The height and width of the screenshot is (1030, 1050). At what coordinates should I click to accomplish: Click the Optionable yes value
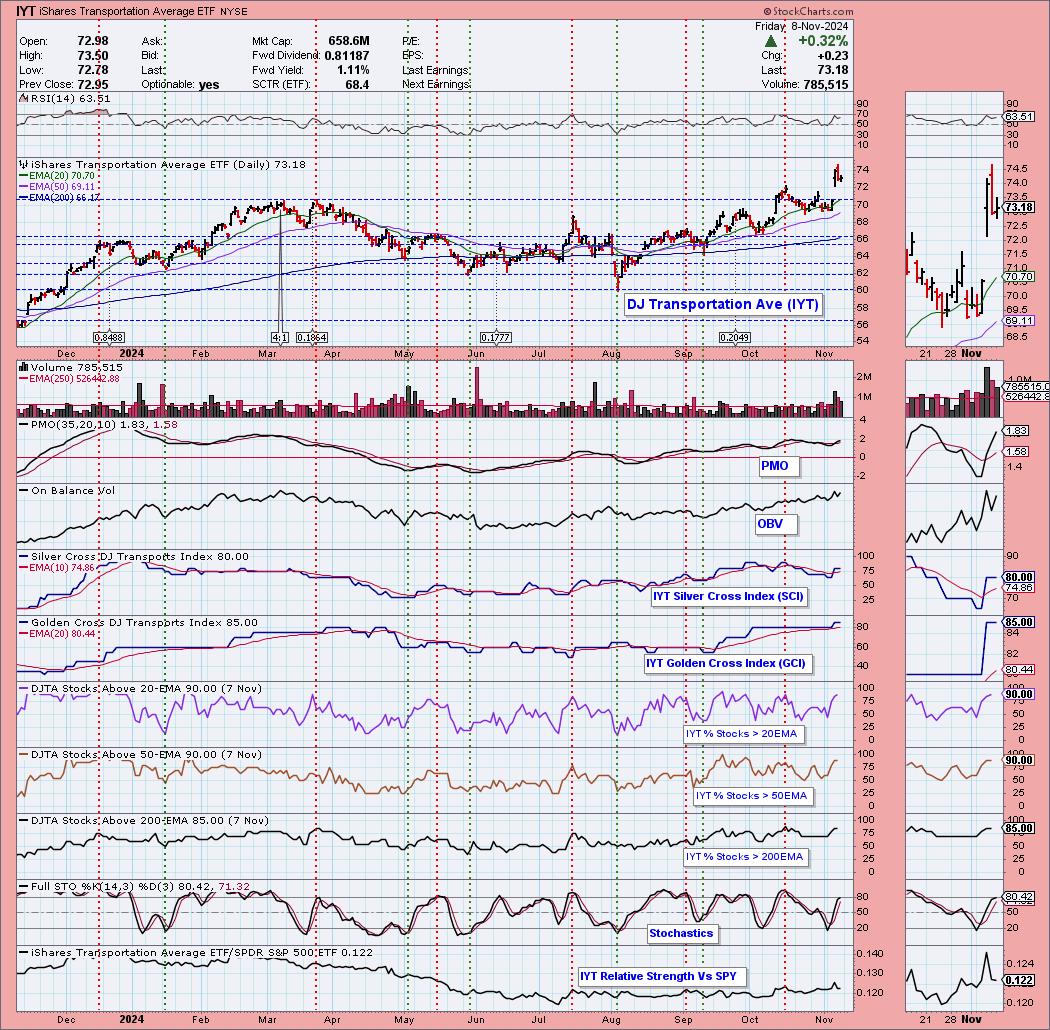[x=209, y=84]
